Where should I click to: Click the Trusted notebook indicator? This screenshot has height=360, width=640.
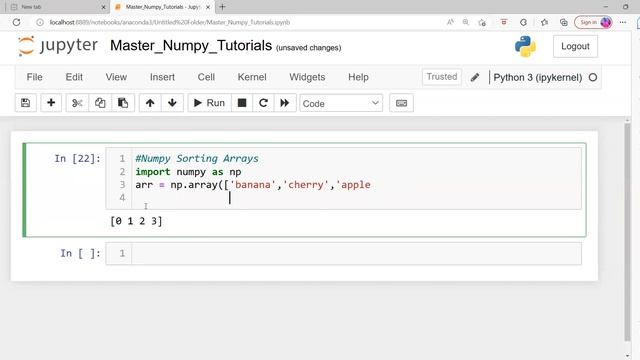pyautogui.click(x=442, y=77)
